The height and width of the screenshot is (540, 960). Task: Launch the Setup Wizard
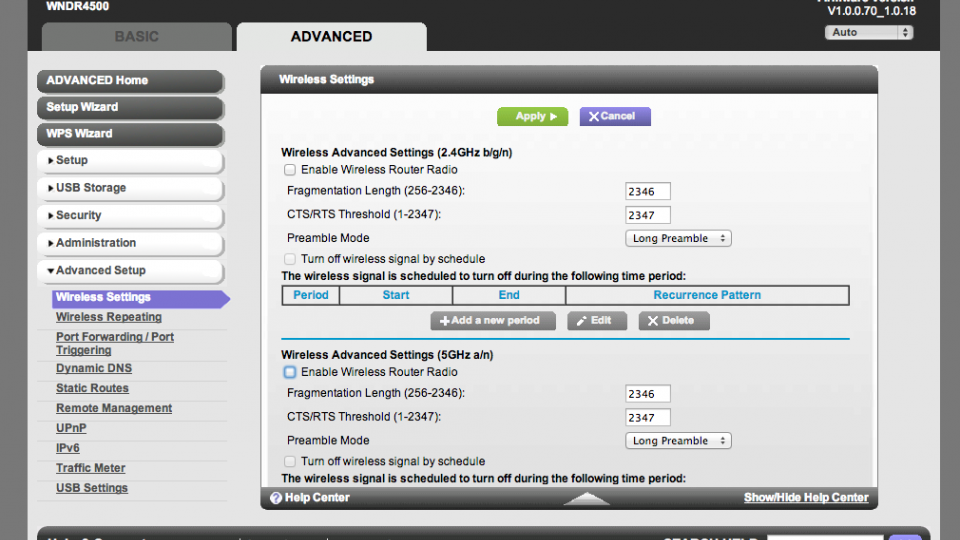tap(130, 107)
